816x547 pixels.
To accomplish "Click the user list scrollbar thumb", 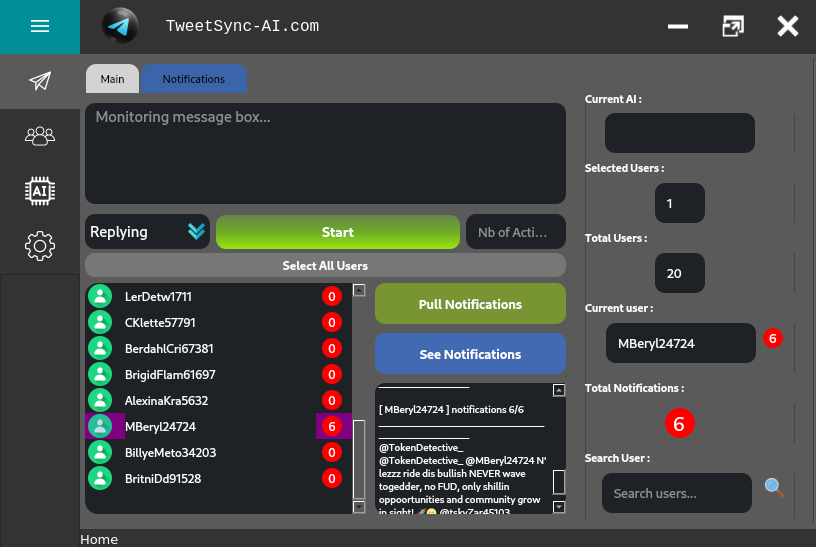I will coord(359,460).
